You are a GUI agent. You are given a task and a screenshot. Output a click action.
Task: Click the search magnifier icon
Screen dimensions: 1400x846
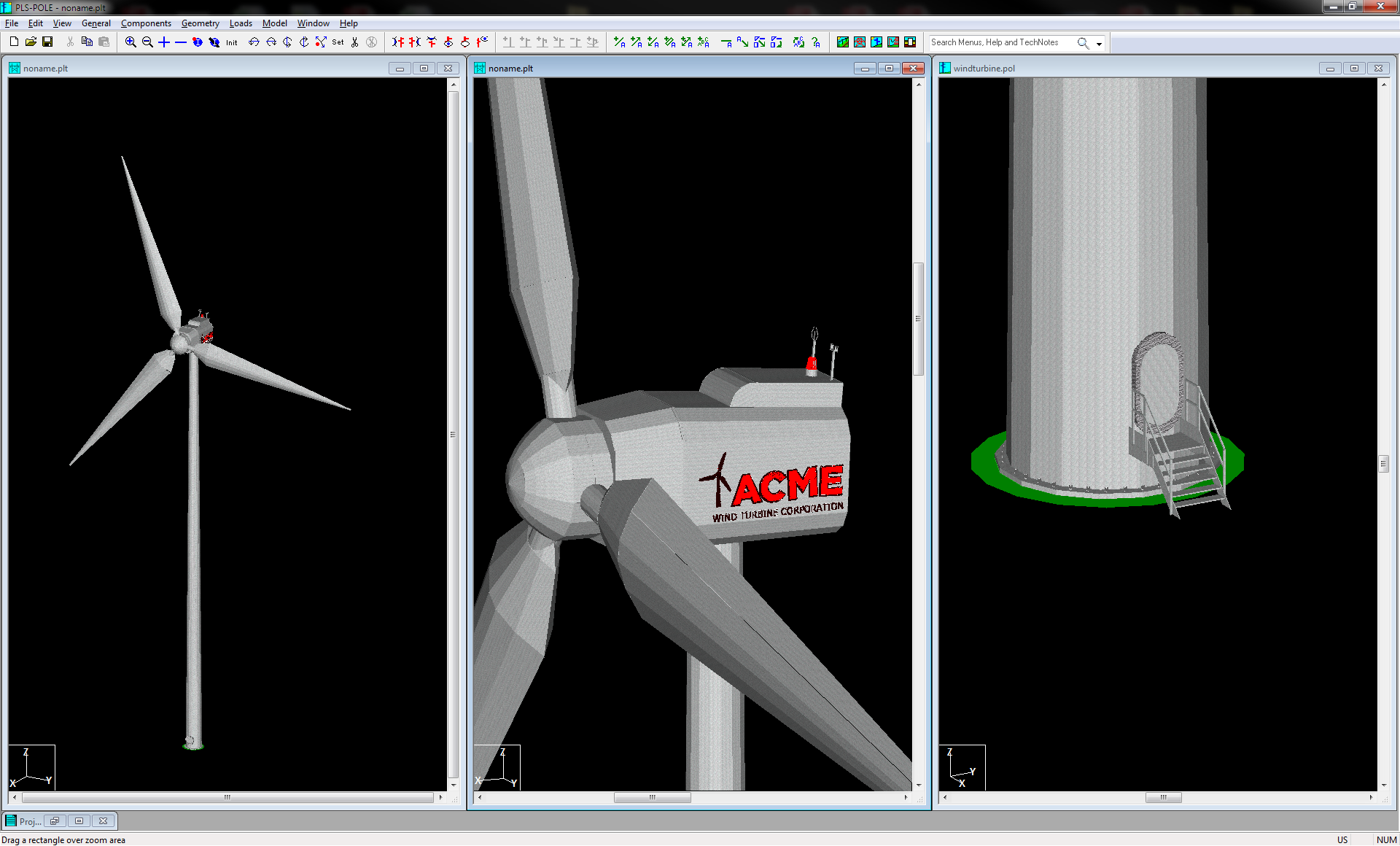[x=1084, y=43]
